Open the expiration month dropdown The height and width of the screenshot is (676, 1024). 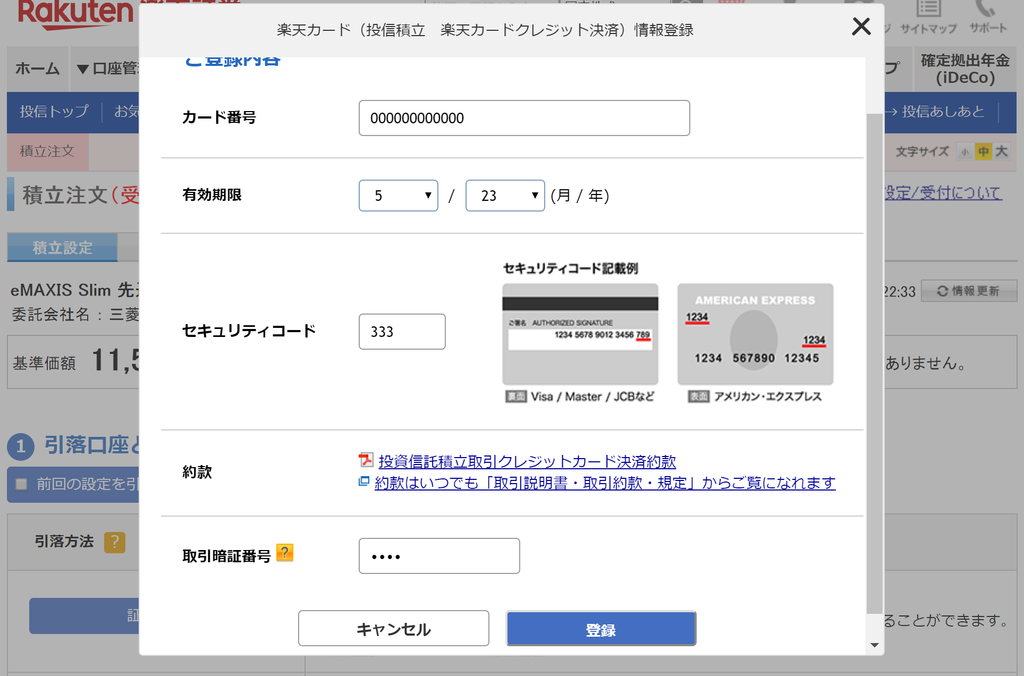pos(398,195)
